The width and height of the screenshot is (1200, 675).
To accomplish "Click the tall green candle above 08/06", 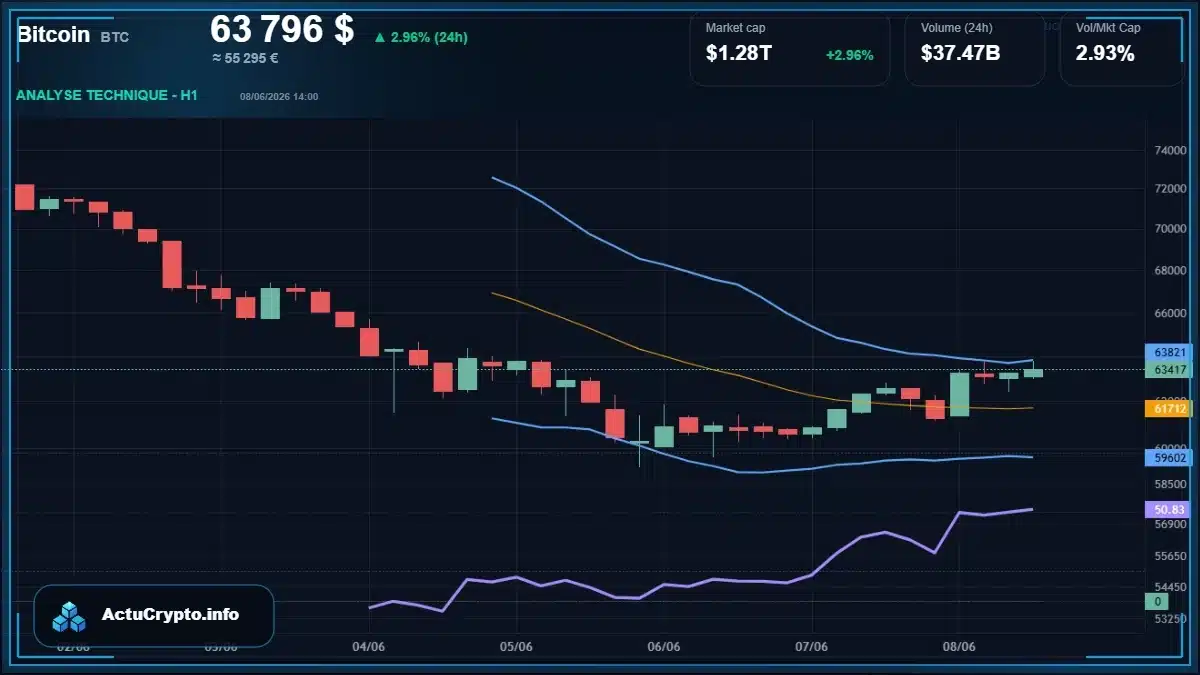I will tap(959, 394).
